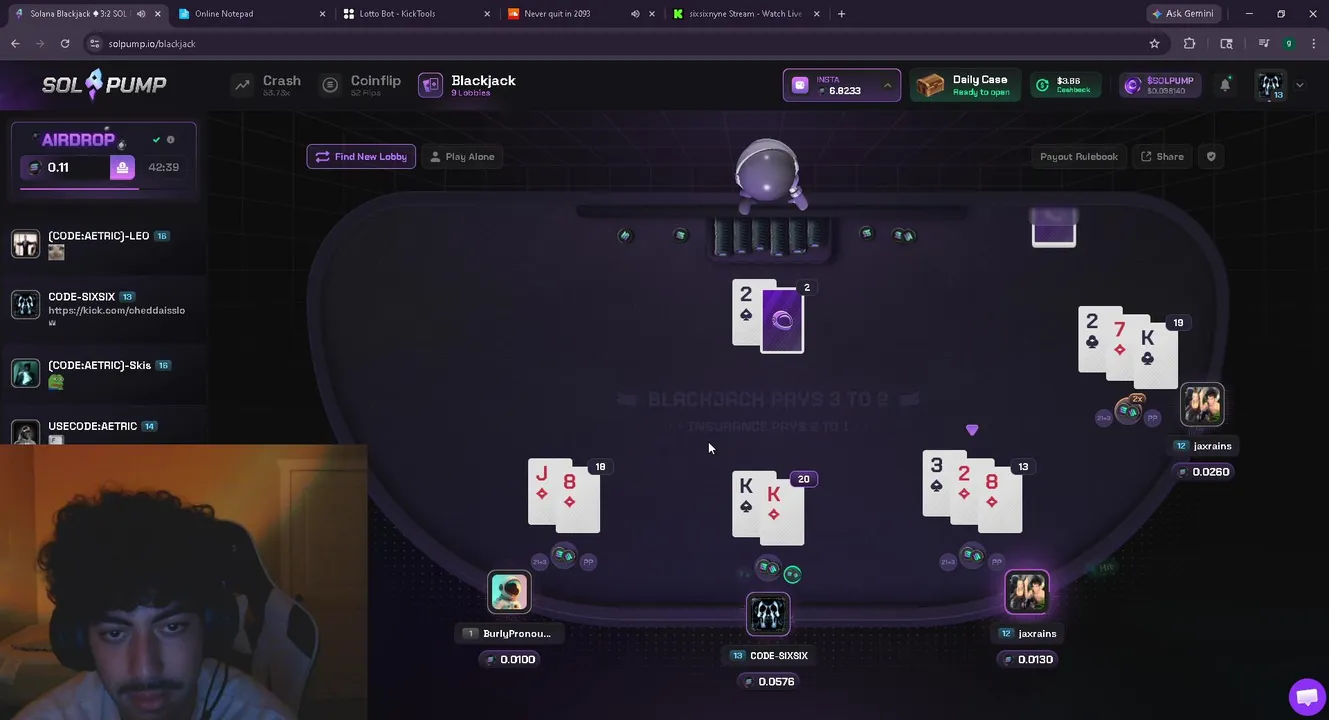Screen dimensions: 1329x720
Task: Click the SOL PUMP logo
Action: (x=104, y=85)
